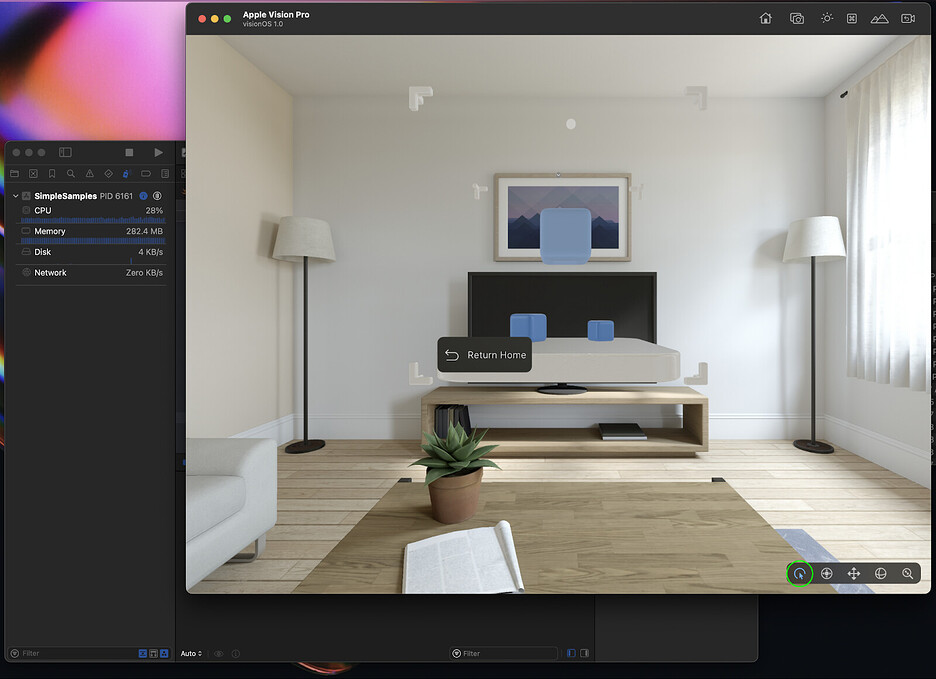The image size is (936, 679).
Task: Click the debug console Filter field
Action: tap(503, 653)
